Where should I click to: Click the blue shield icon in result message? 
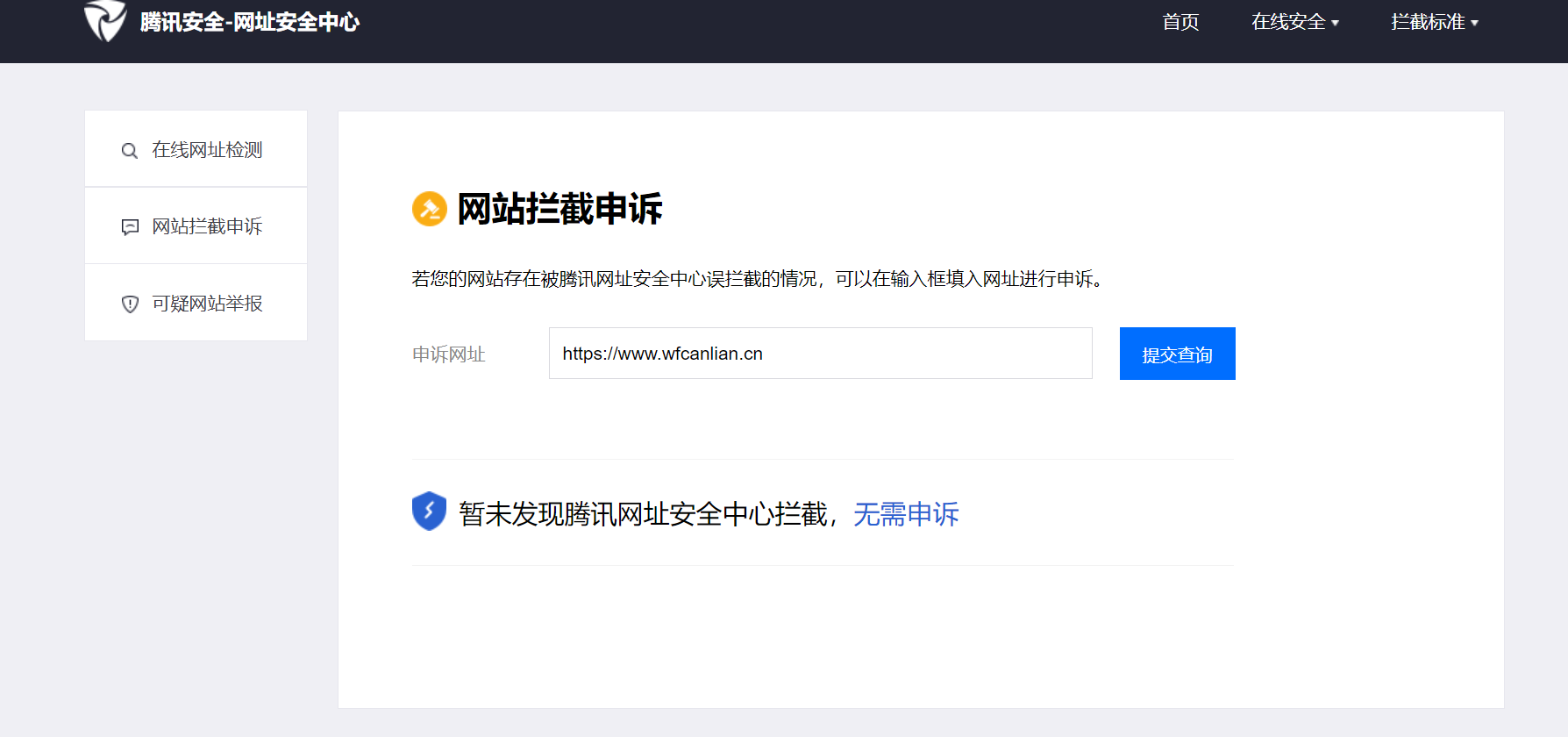point(429,511)
